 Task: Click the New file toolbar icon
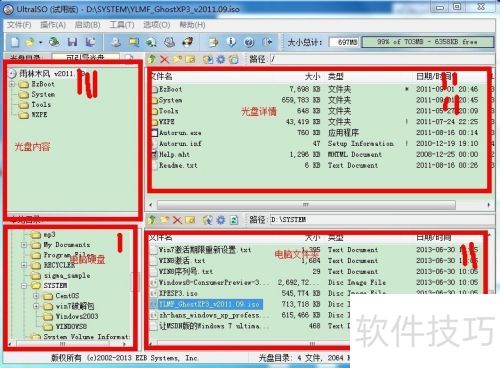[15, 42]
